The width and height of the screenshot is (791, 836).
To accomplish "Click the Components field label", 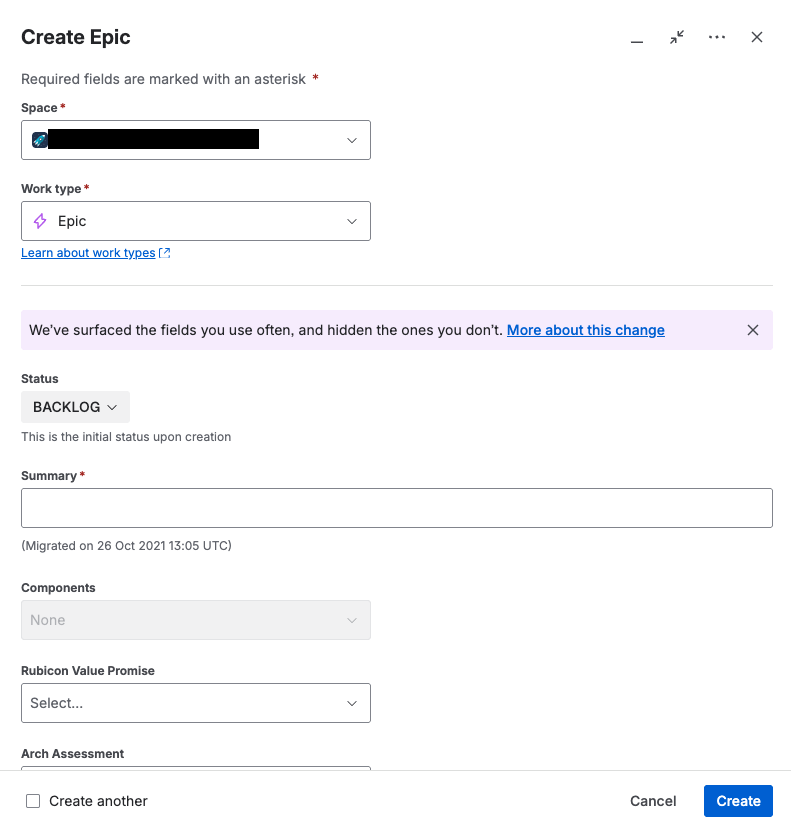I will pyautogui.click(x=58, y=588).
